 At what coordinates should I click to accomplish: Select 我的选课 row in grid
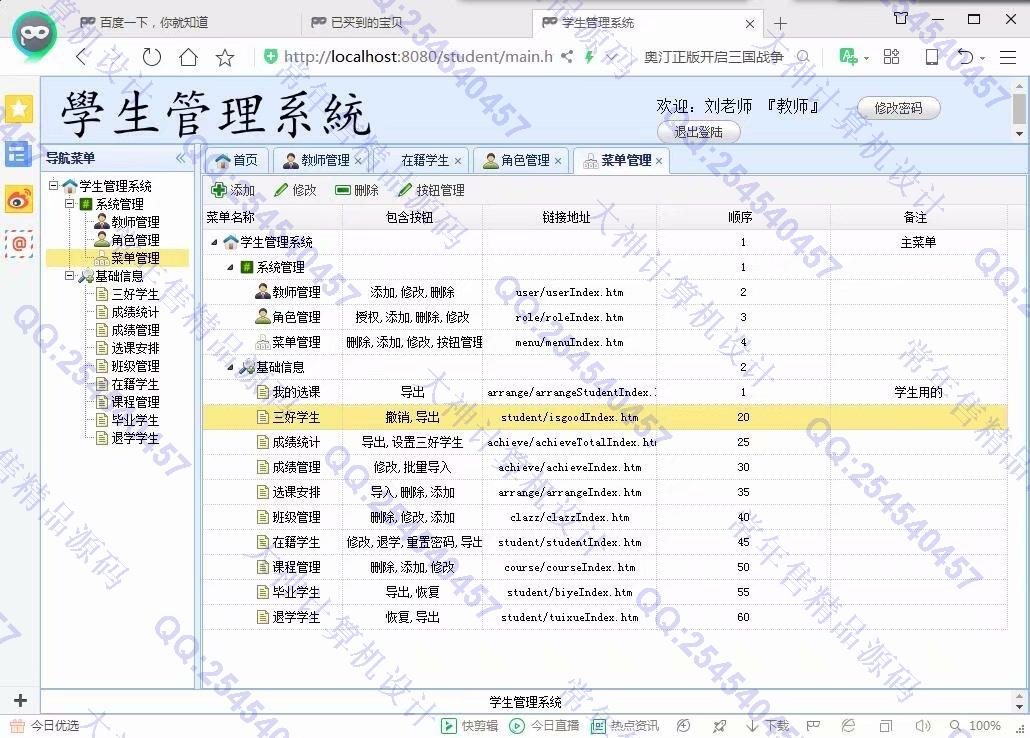(x=605, y=392)
